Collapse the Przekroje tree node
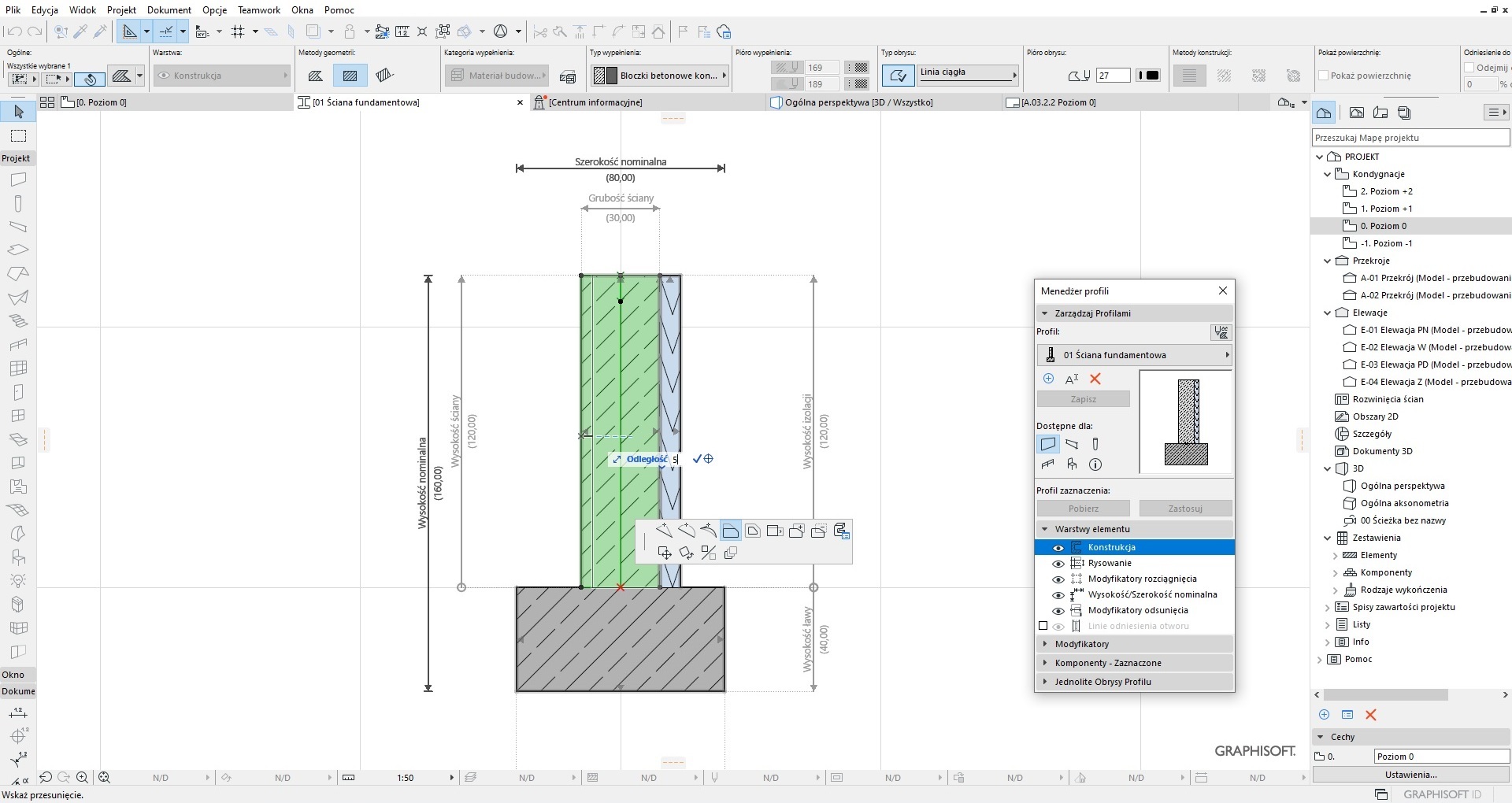The image size is (1512, 803). [x=1327, y=261]
